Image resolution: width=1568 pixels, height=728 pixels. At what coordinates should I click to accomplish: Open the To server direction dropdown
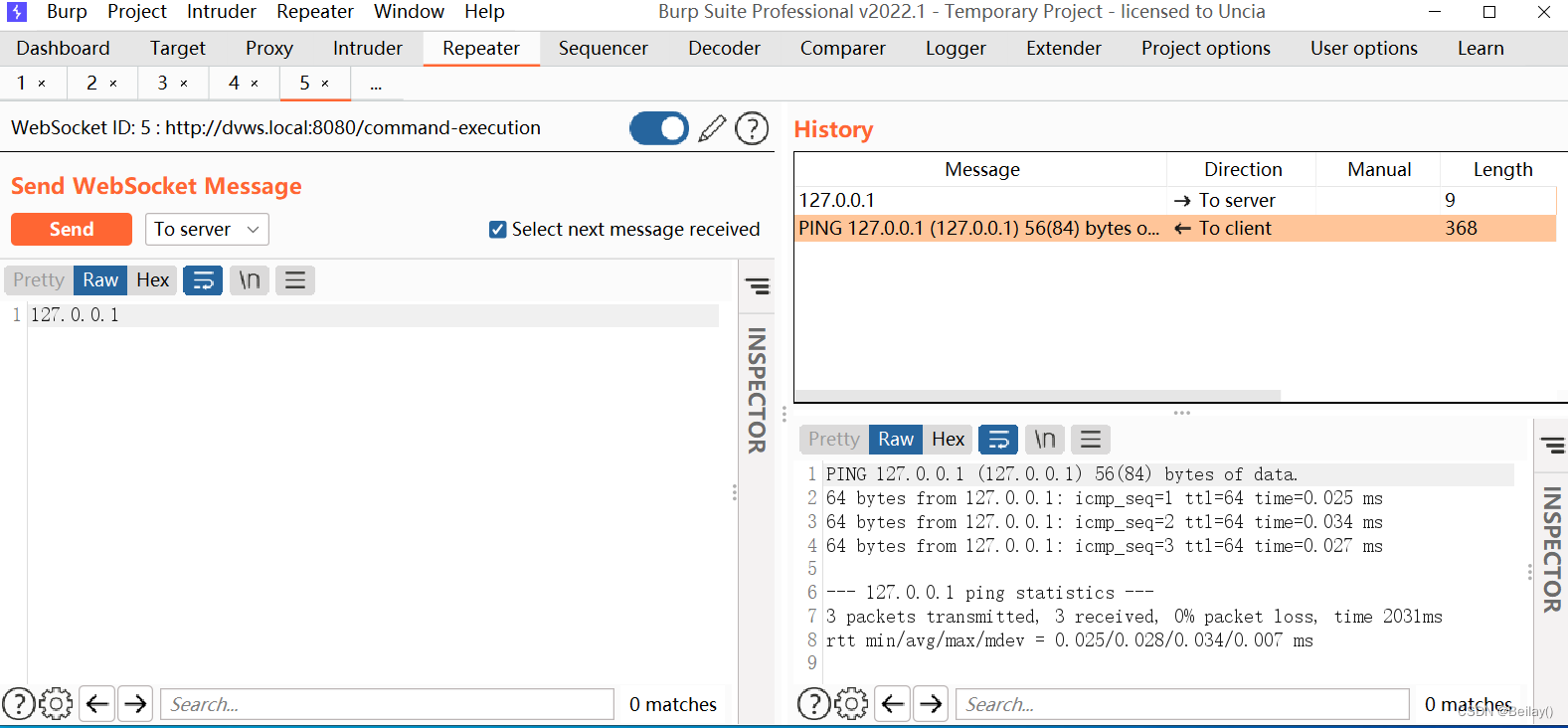tap(207, 230)
